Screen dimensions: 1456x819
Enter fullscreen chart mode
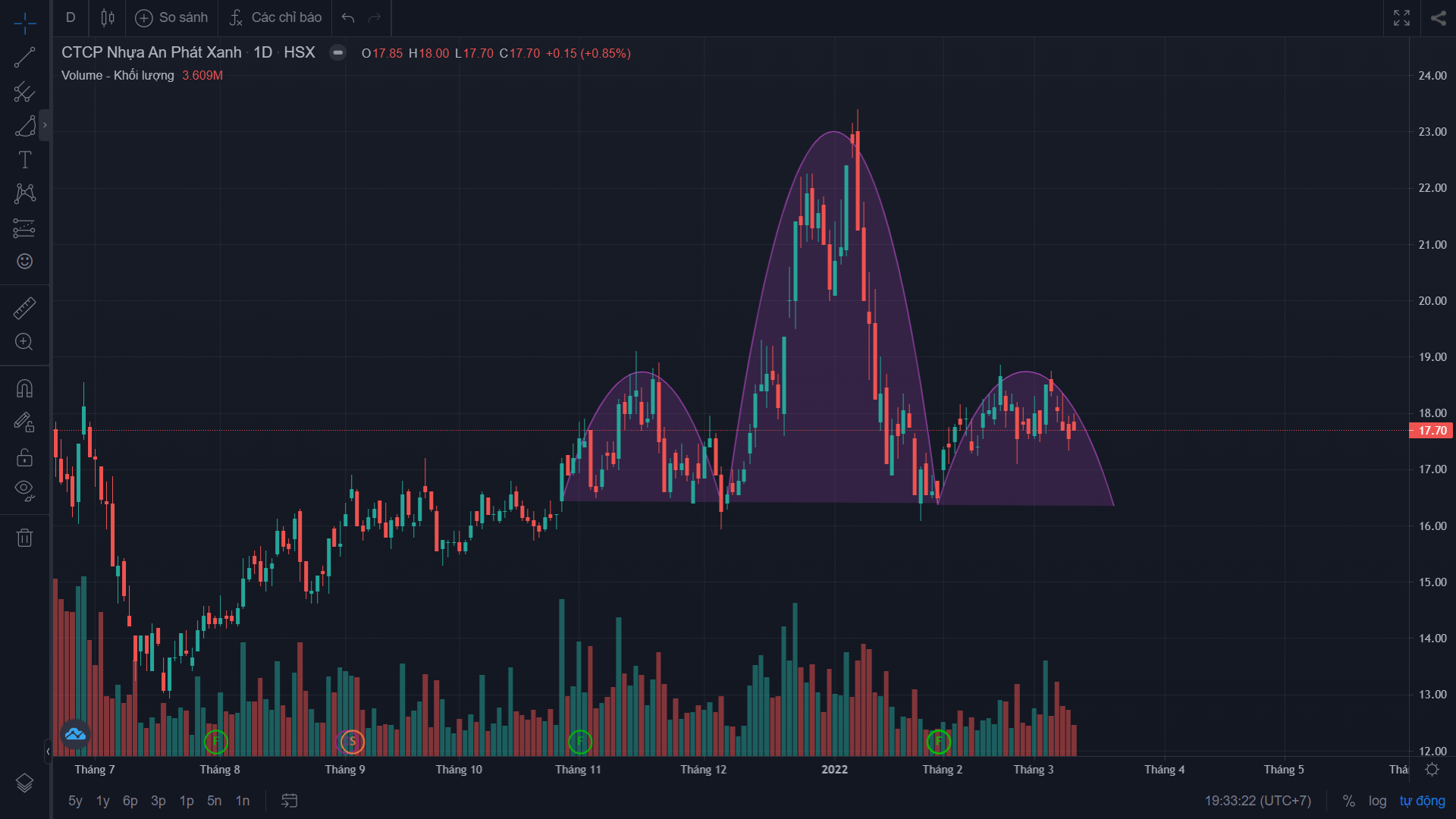pos(1401,17)
